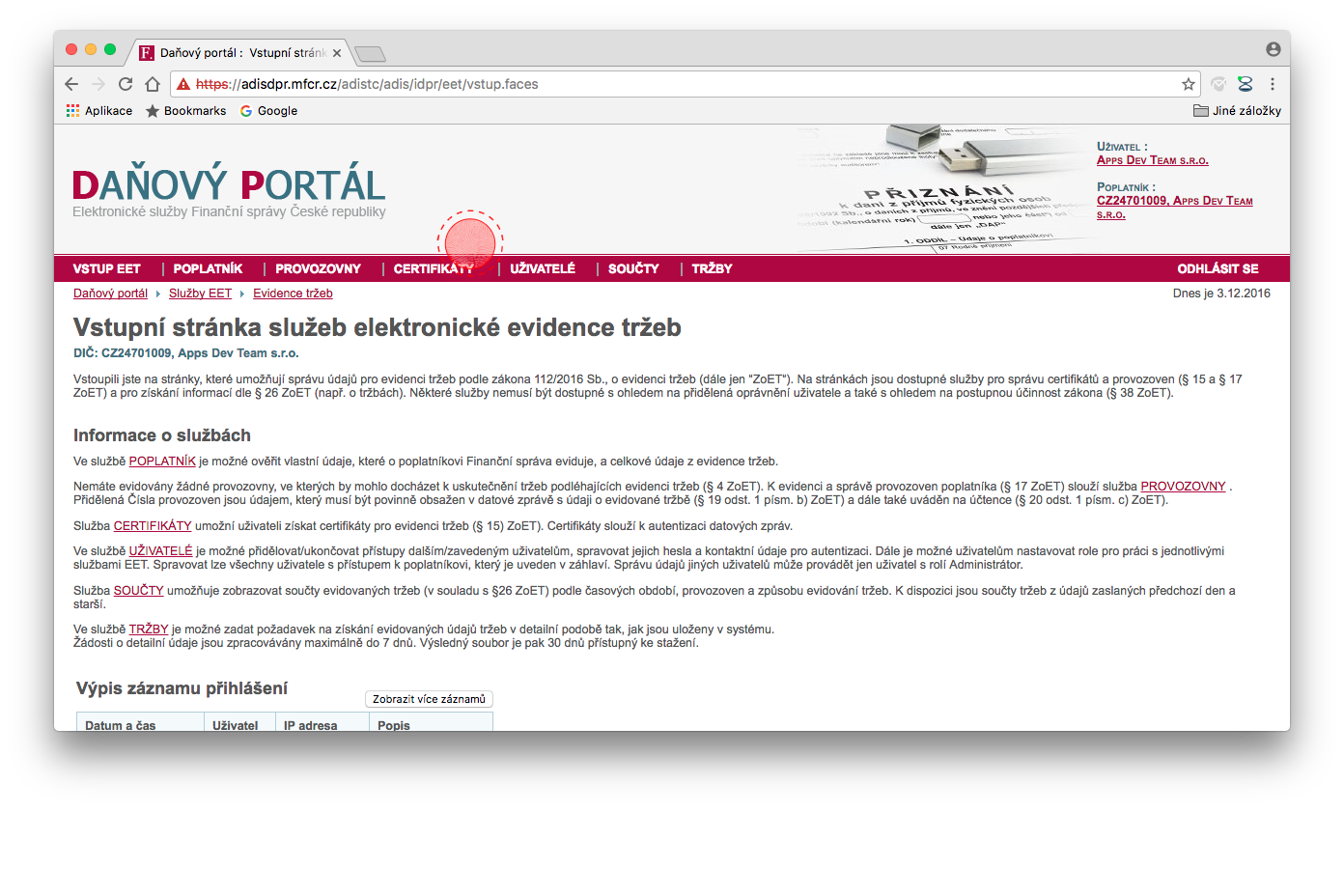Click the Popis column header
The height and width of the screenshot is (896, 1344).
431,724
